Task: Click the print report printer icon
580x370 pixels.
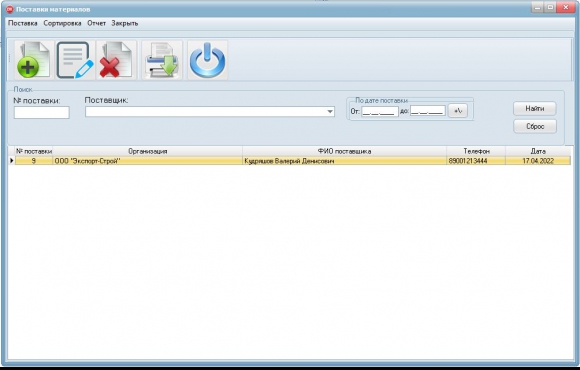Action: (162, 60)
